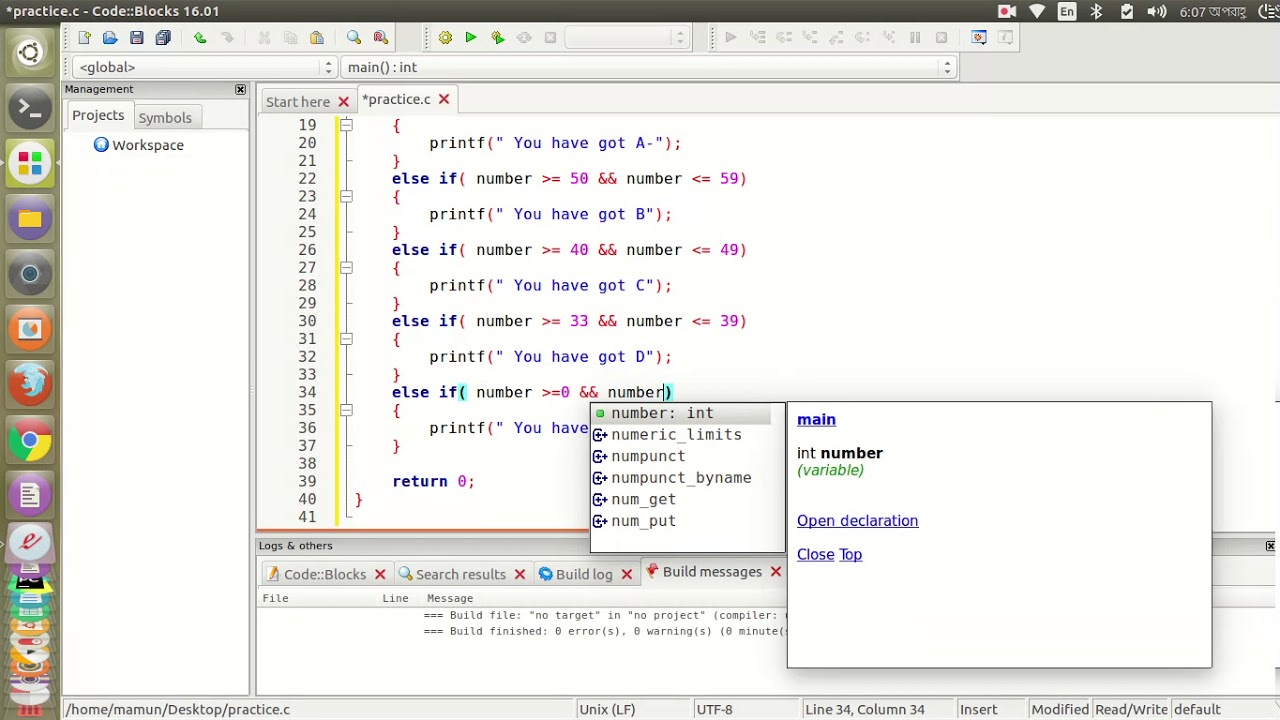Select Projects management tab

98,116
